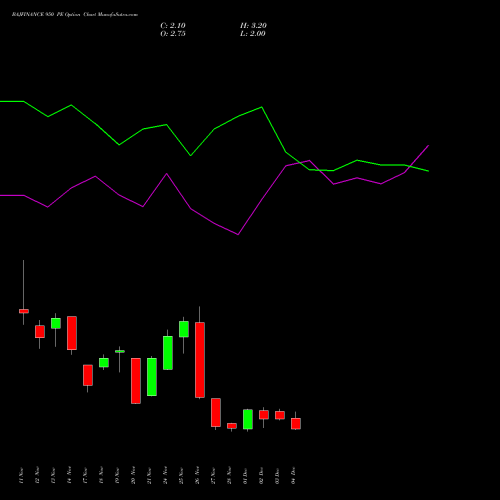Select the 24 Nov date label

165,476
